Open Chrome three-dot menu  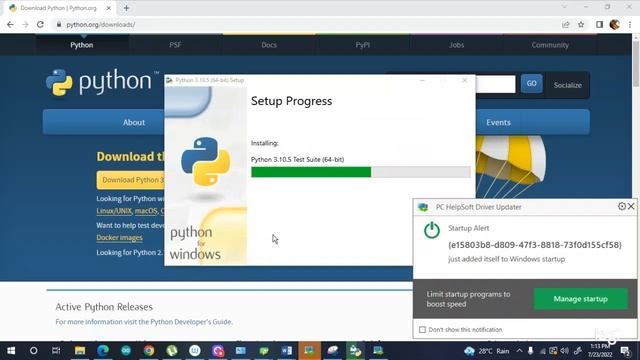[630, 24]
